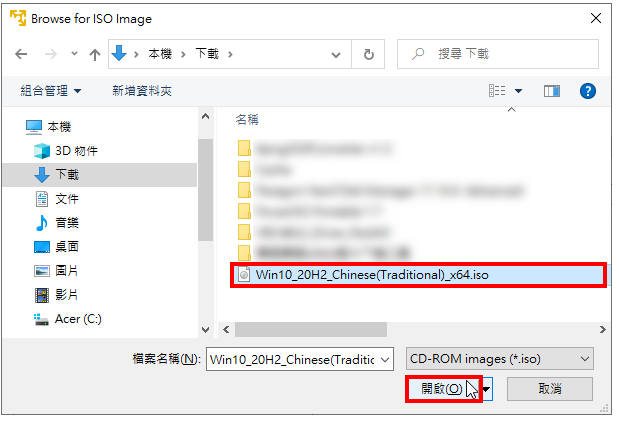Image resolution: width=619 pixels, height=426 pixels.
Task: Refresh the current folder listing
Action: point(368,54)
